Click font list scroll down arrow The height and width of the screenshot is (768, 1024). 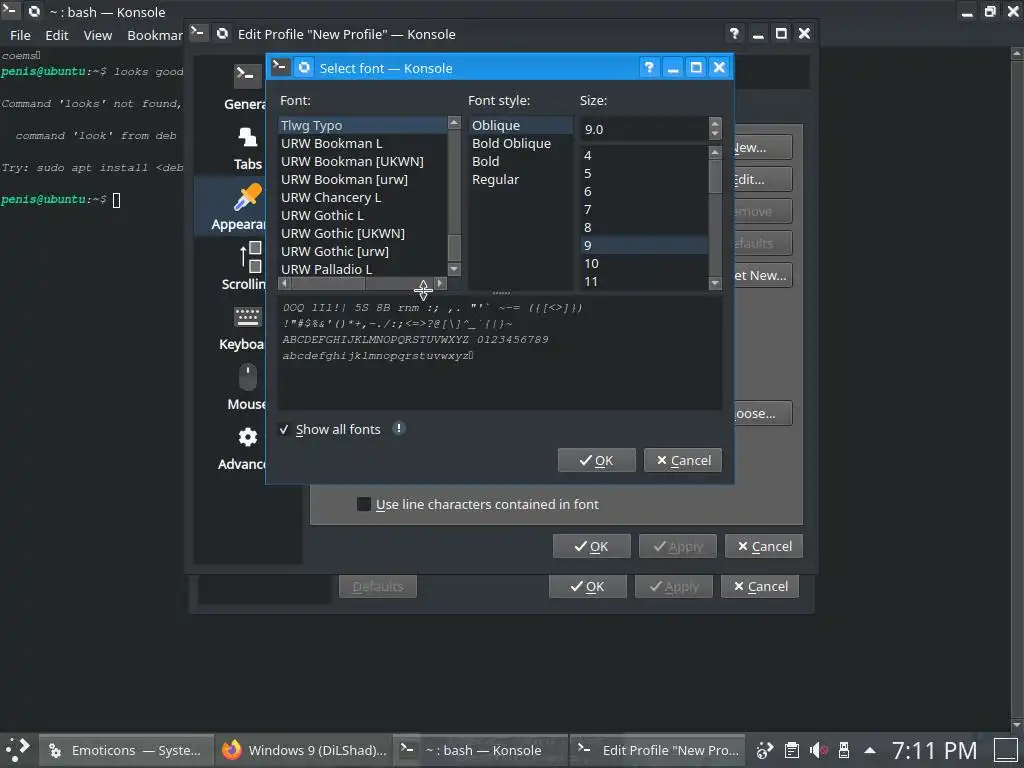[x=455, y=269]
